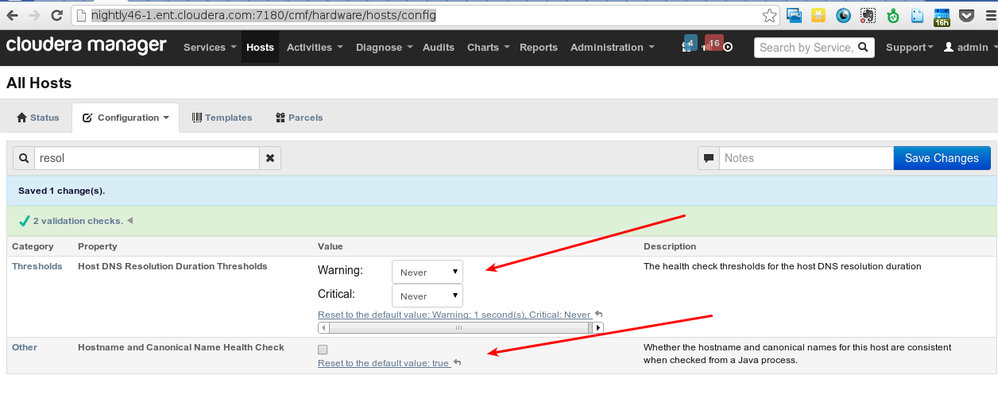This screenshot has width=998, height=406.
Task: Click the yellow asterisk extension icon
Action: click(819, 15)
